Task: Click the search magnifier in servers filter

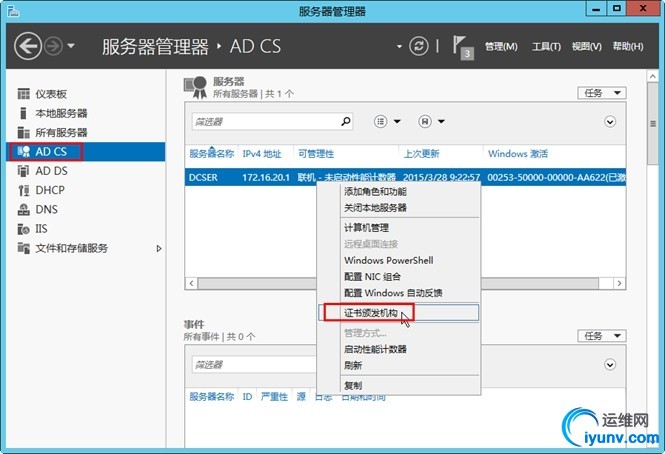Action: coord(346,122)
